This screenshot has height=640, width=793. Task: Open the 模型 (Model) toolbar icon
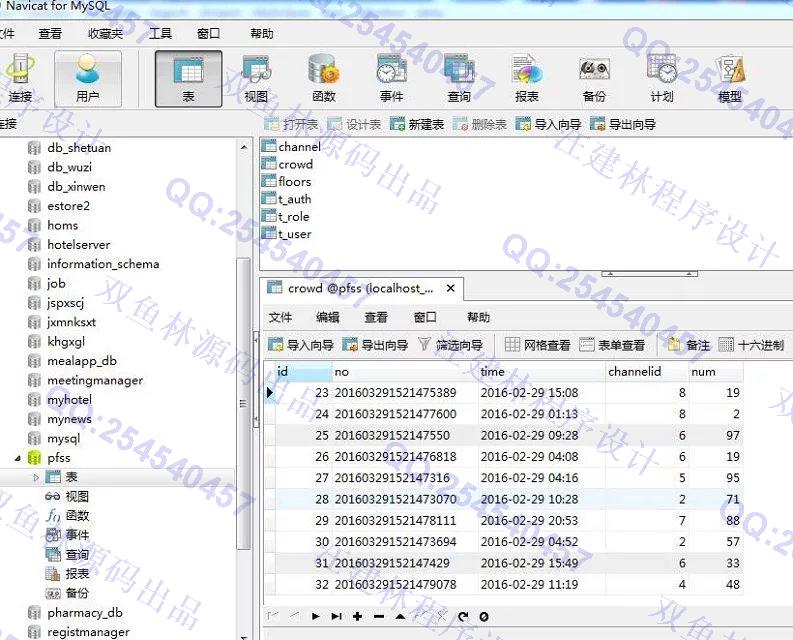pyautogui.click(x=730, y=78)
